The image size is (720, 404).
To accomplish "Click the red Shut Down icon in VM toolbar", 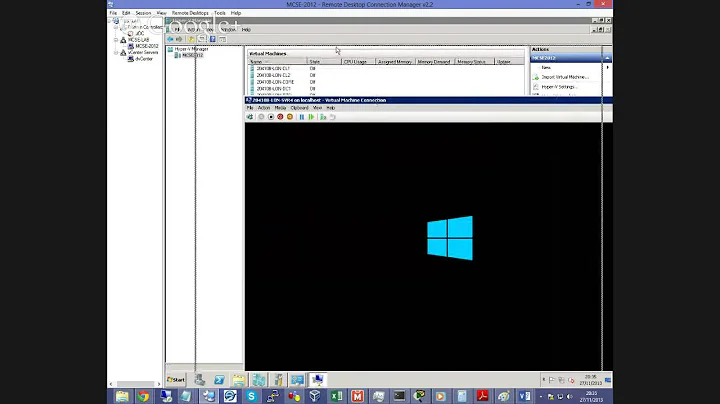I will point(280,117).
